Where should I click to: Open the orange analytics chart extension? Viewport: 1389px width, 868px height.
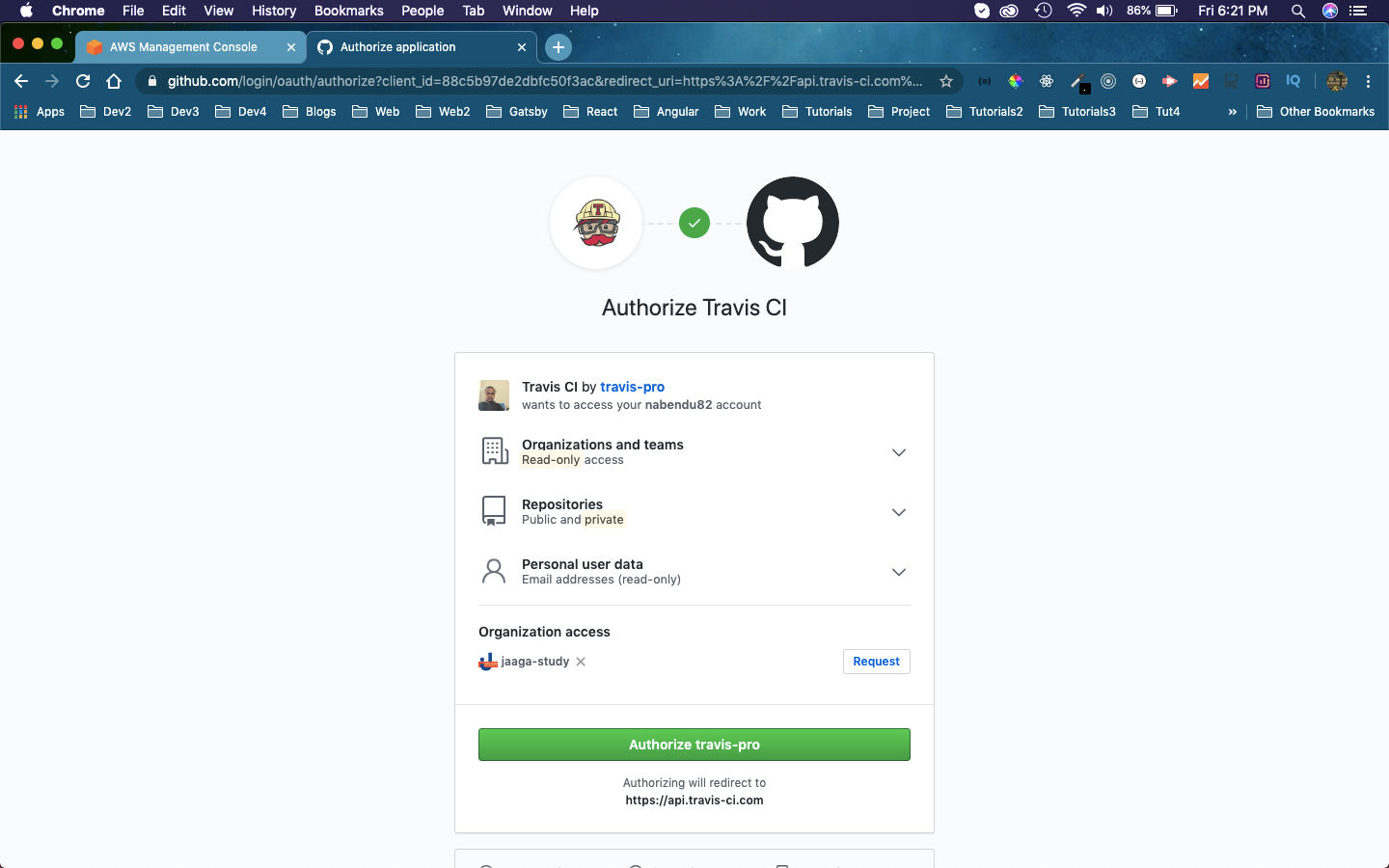pyautogui.click(x=1201, y=81)
